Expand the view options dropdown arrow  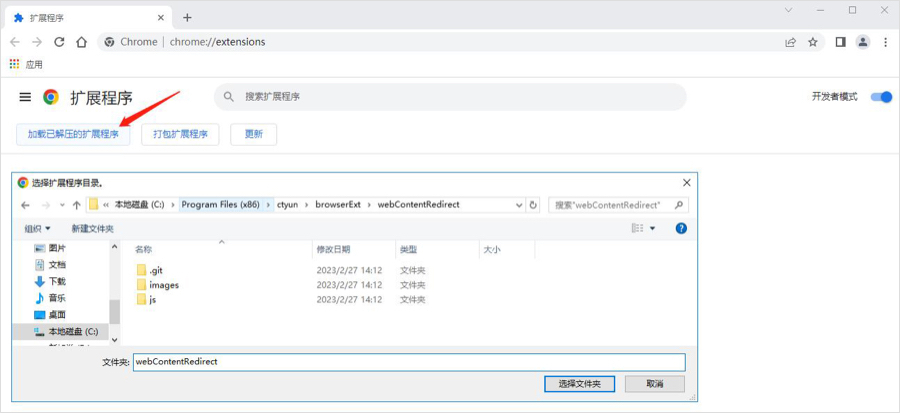652,229
